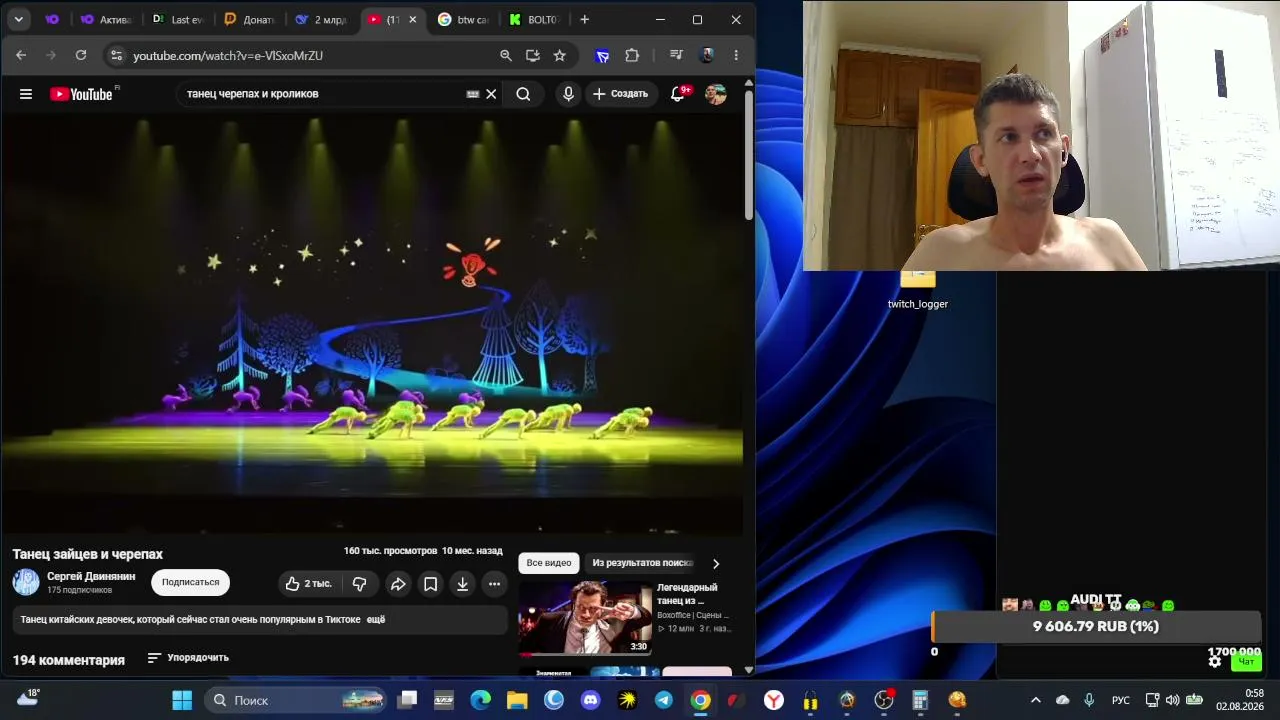Open the Сергей Двинянин channel name
Screen dimensions: 1280x720
click(x=91, y=576)
